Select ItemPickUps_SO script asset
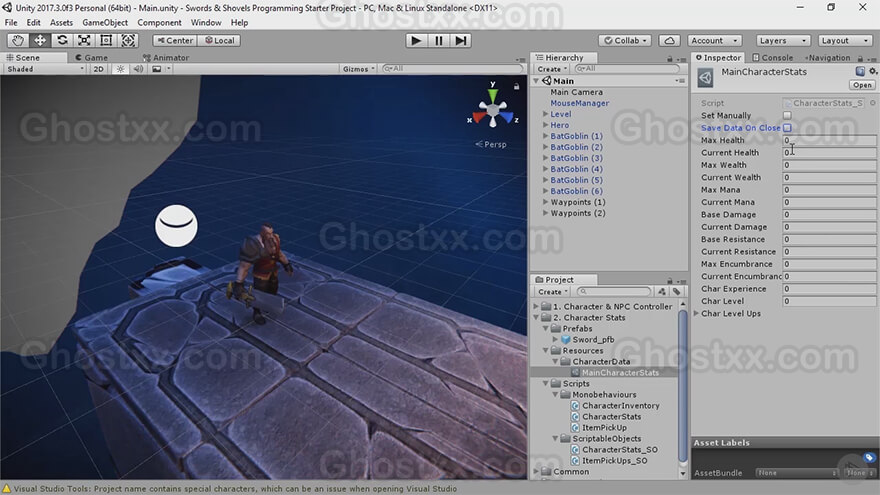Image resolution: width=880 pixels, height=495 pixels. point(615,460)
